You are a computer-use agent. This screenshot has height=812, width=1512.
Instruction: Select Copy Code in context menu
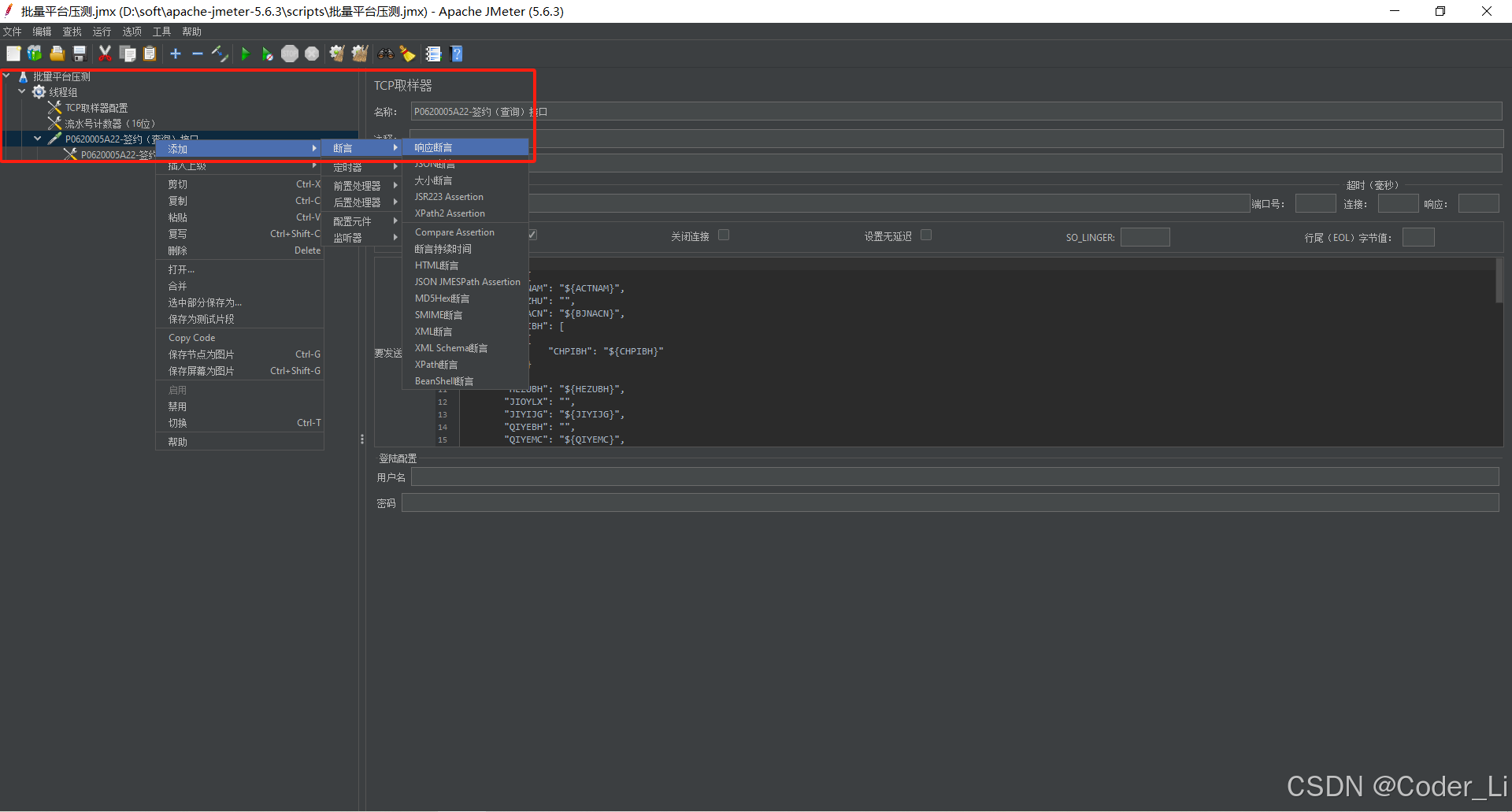pos(240,338)
